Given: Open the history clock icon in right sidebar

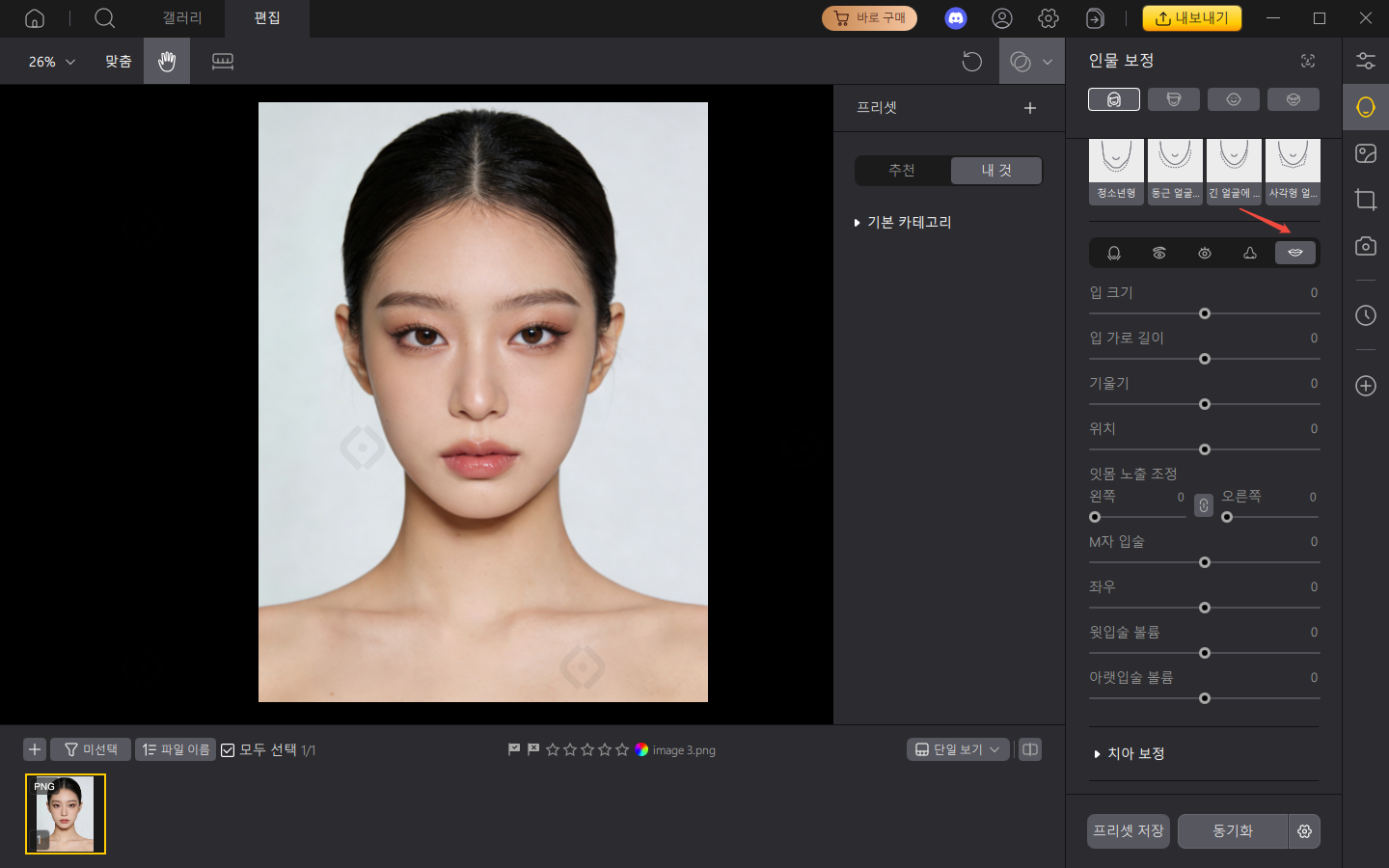Looking at the screenshot, I should tap(1365, 315).
